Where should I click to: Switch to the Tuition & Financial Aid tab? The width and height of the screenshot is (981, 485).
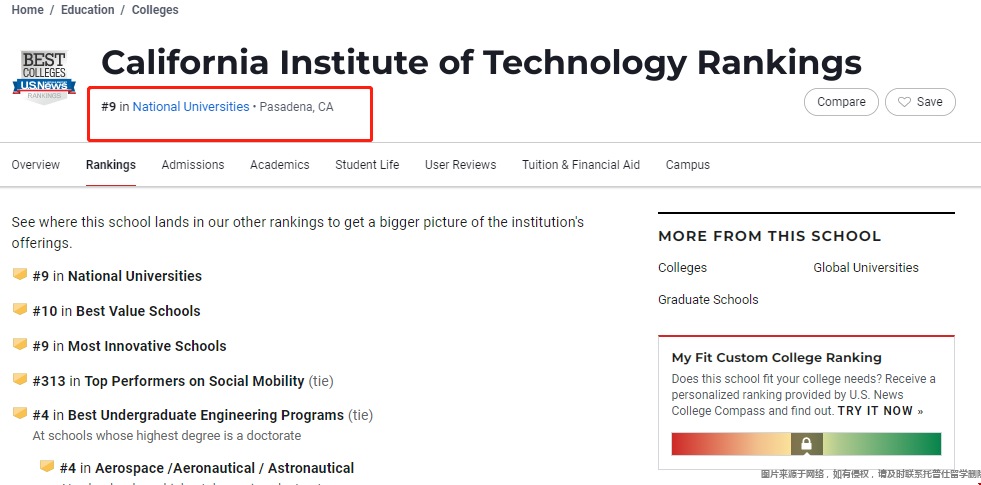[581, 165]
